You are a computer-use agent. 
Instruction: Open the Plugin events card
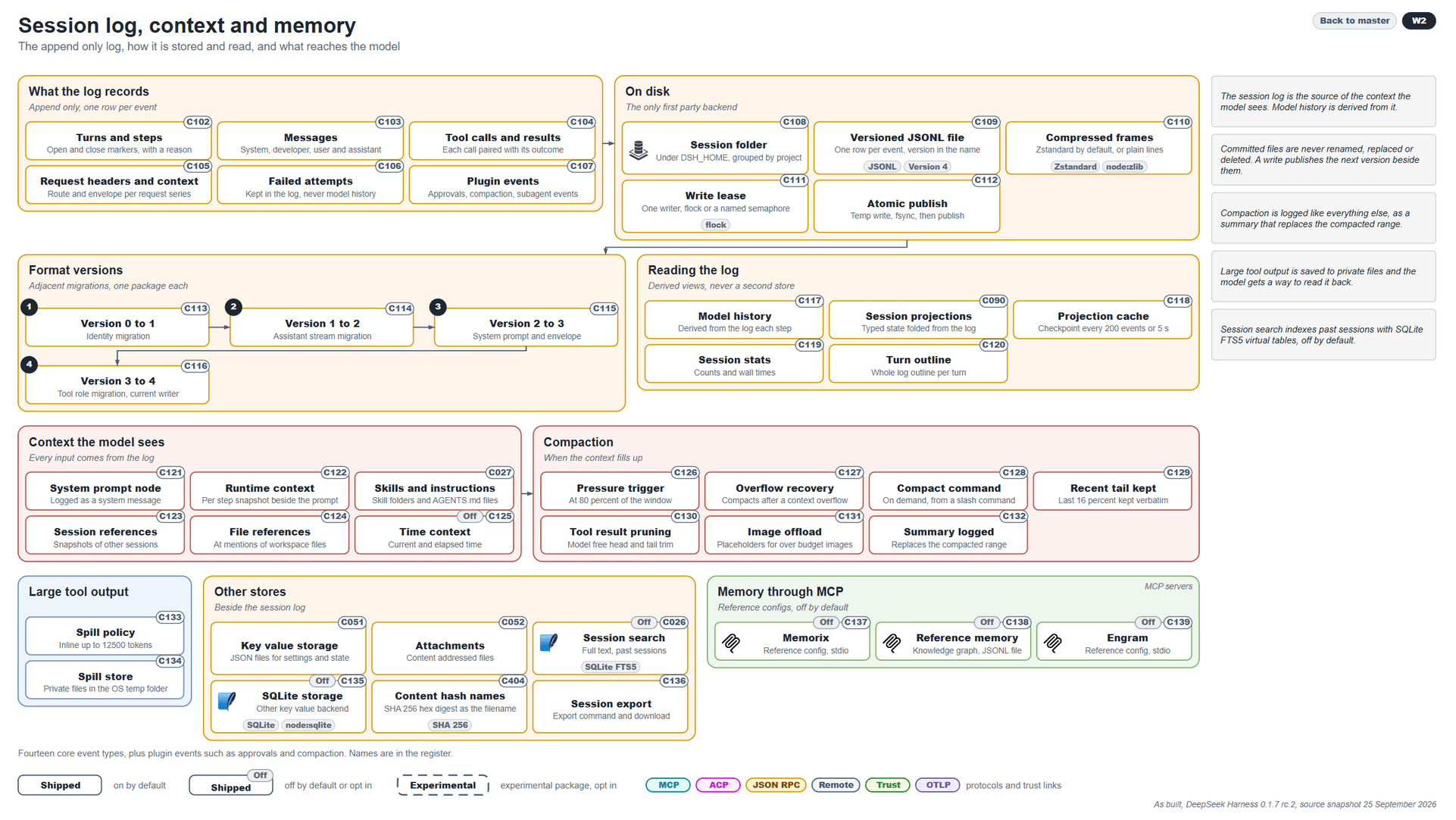[x=502, y=186]
